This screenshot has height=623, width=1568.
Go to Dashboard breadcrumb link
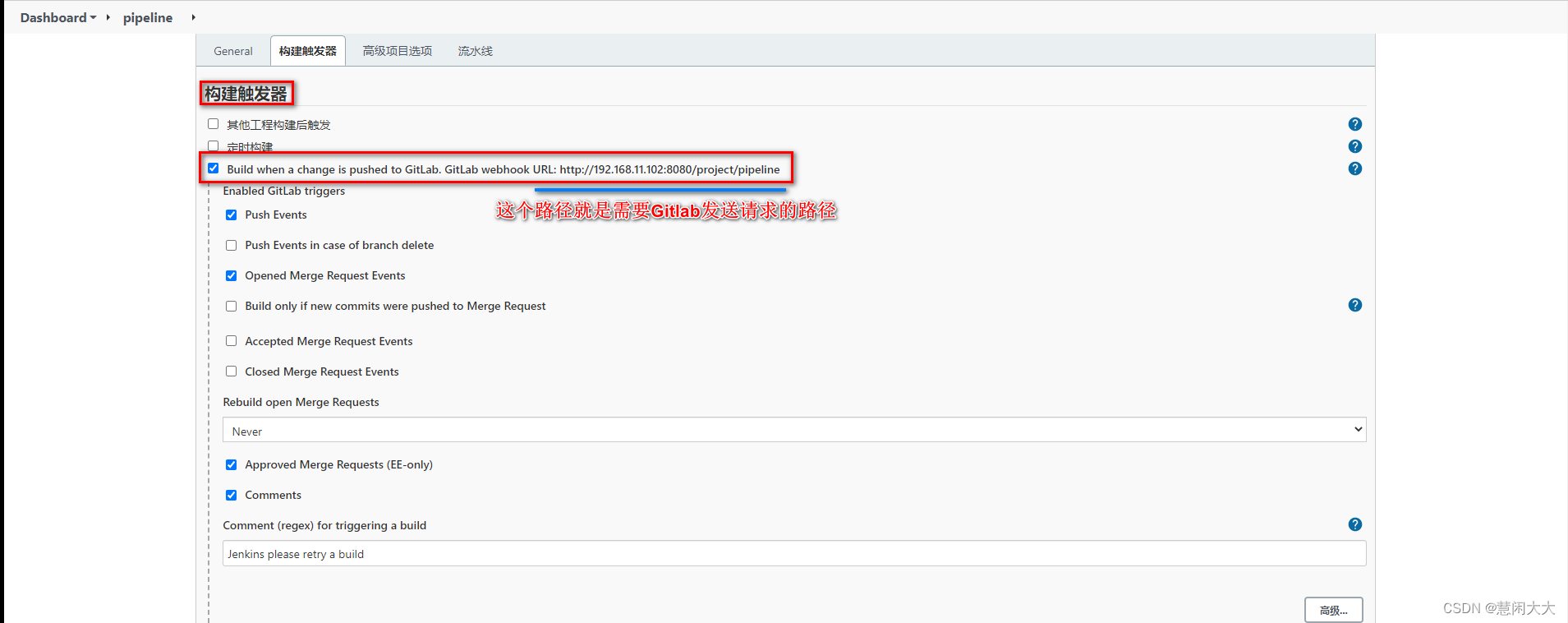[x=53, y=17]
